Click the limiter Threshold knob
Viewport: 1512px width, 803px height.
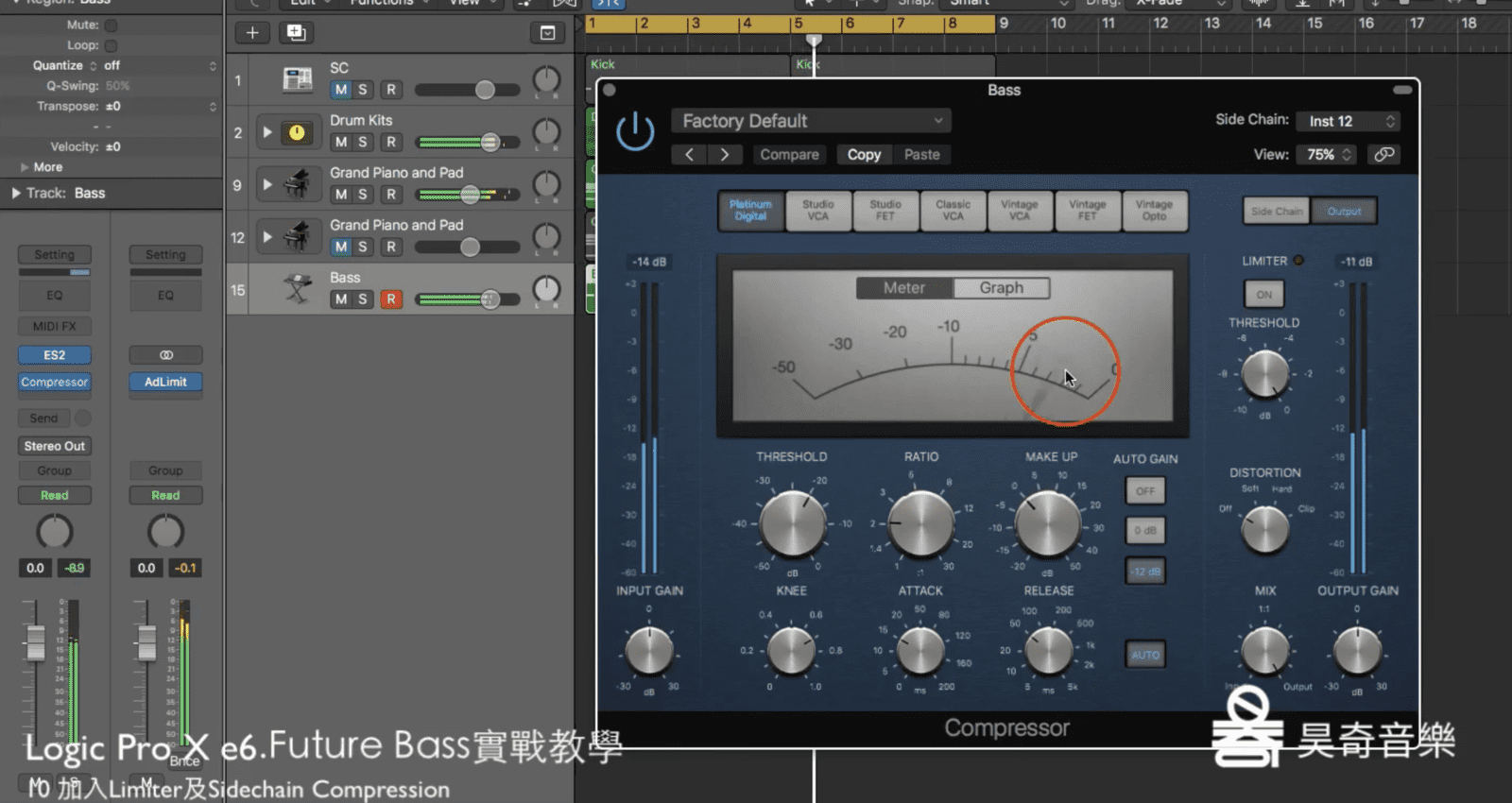tap(1264, 374)
